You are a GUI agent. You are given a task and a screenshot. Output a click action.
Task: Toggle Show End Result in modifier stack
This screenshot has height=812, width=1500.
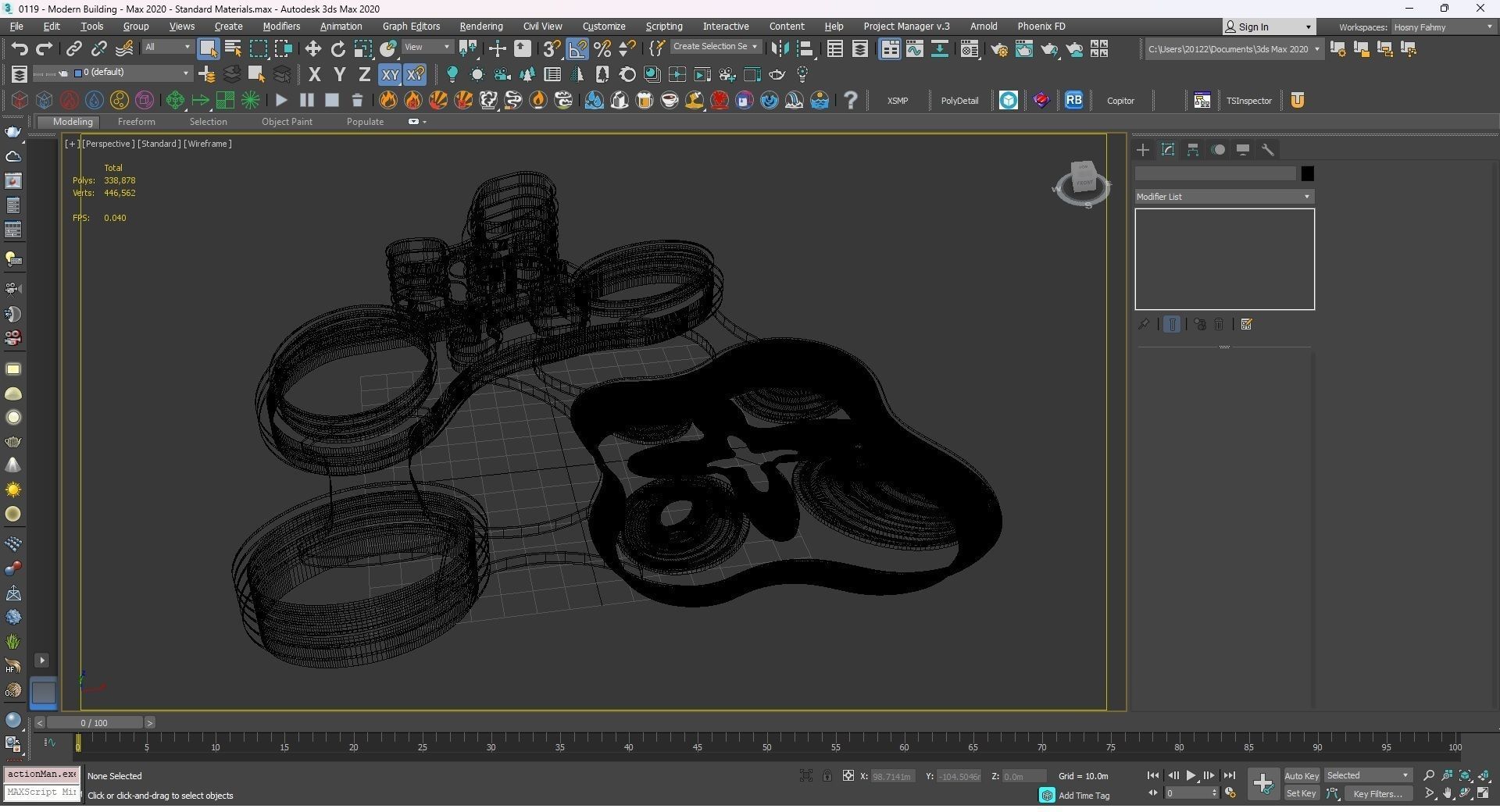1172,324
